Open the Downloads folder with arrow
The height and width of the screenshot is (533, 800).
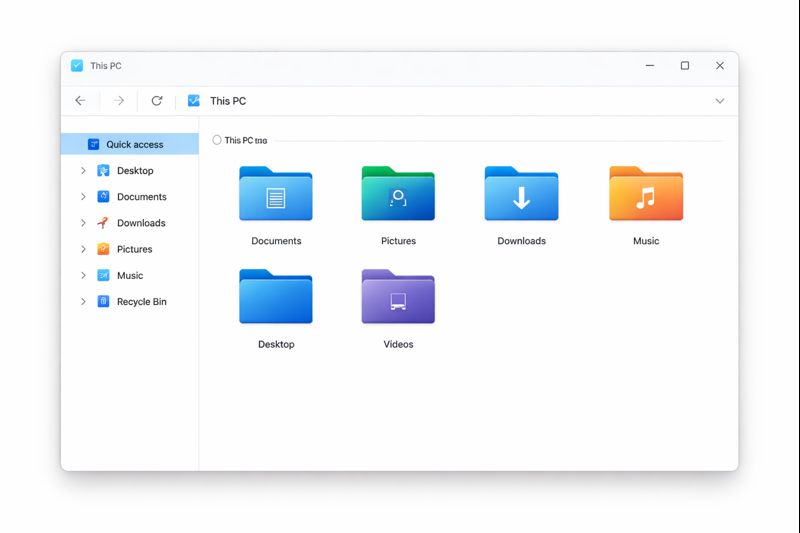coord(521,193)
